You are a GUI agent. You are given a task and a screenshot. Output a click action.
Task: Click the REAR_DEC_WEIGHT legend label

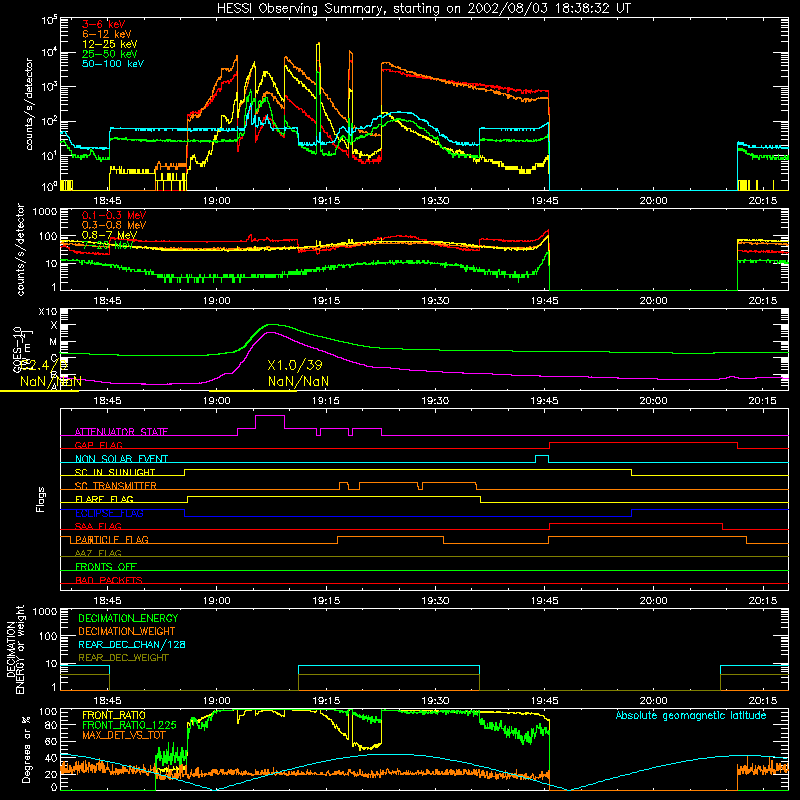tap(123, 658)
